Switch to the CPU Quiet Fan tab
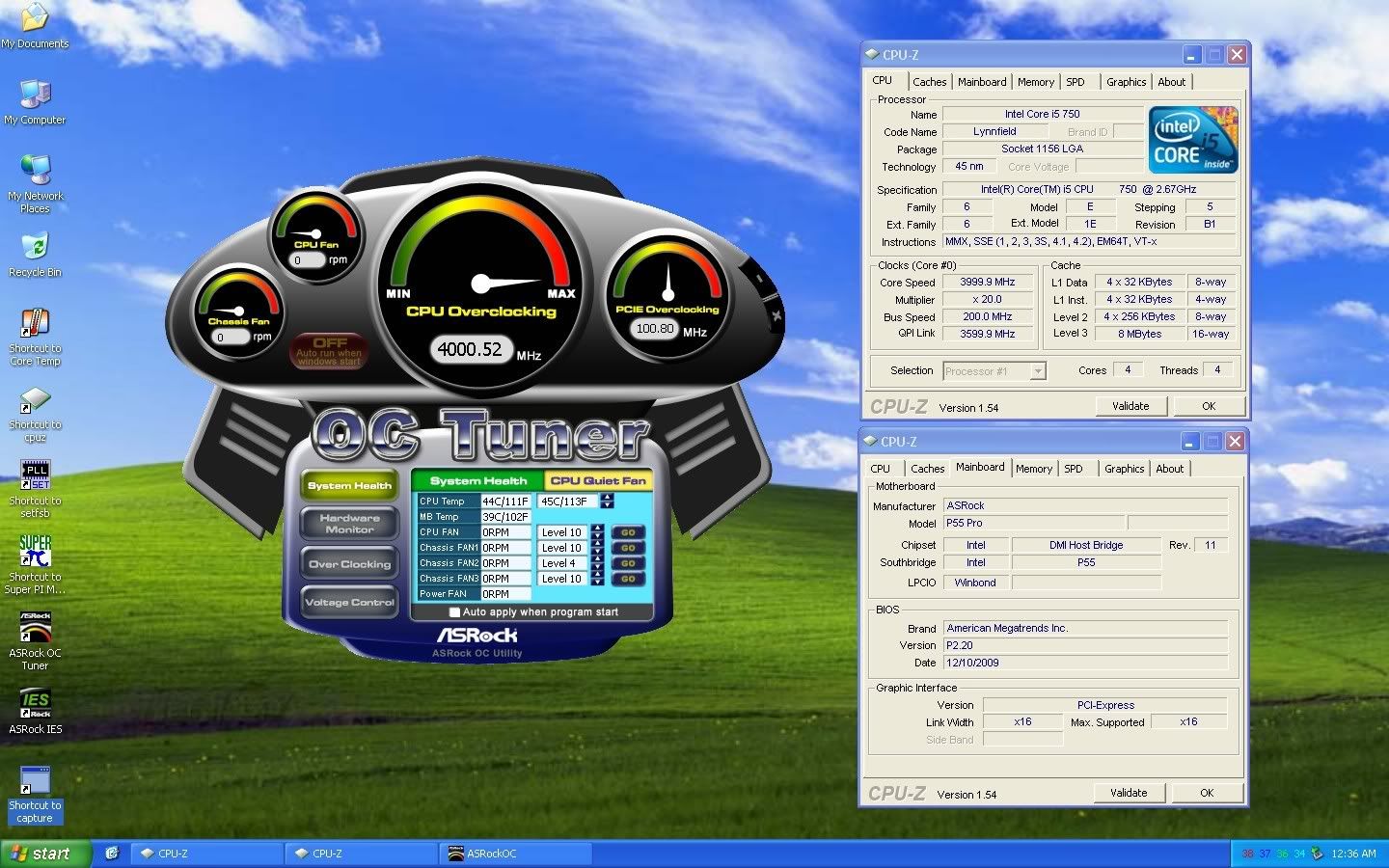 (598, 480)
